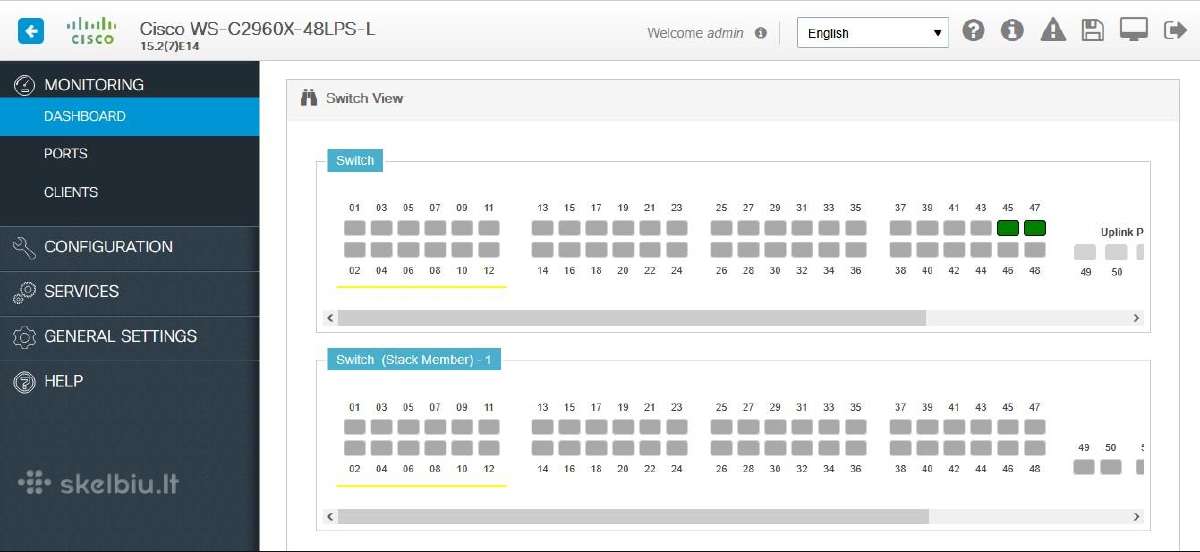Viewport: 1200px width, 552px height.
Task: Click left scroll arrow in Stack Member panel
Action: point(332,517)
